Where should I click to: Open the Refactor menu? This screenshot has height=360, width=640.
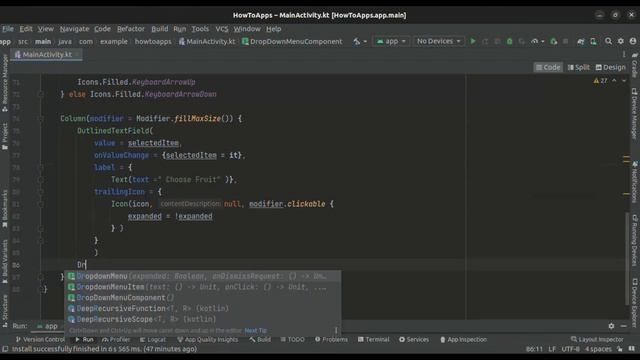coord(131,29)
